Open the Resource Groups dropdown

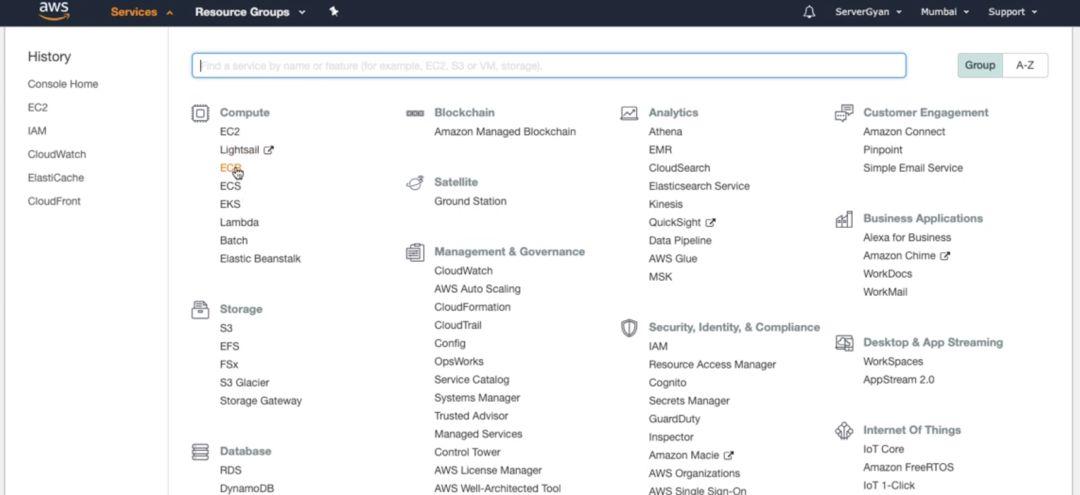point(250,12)
